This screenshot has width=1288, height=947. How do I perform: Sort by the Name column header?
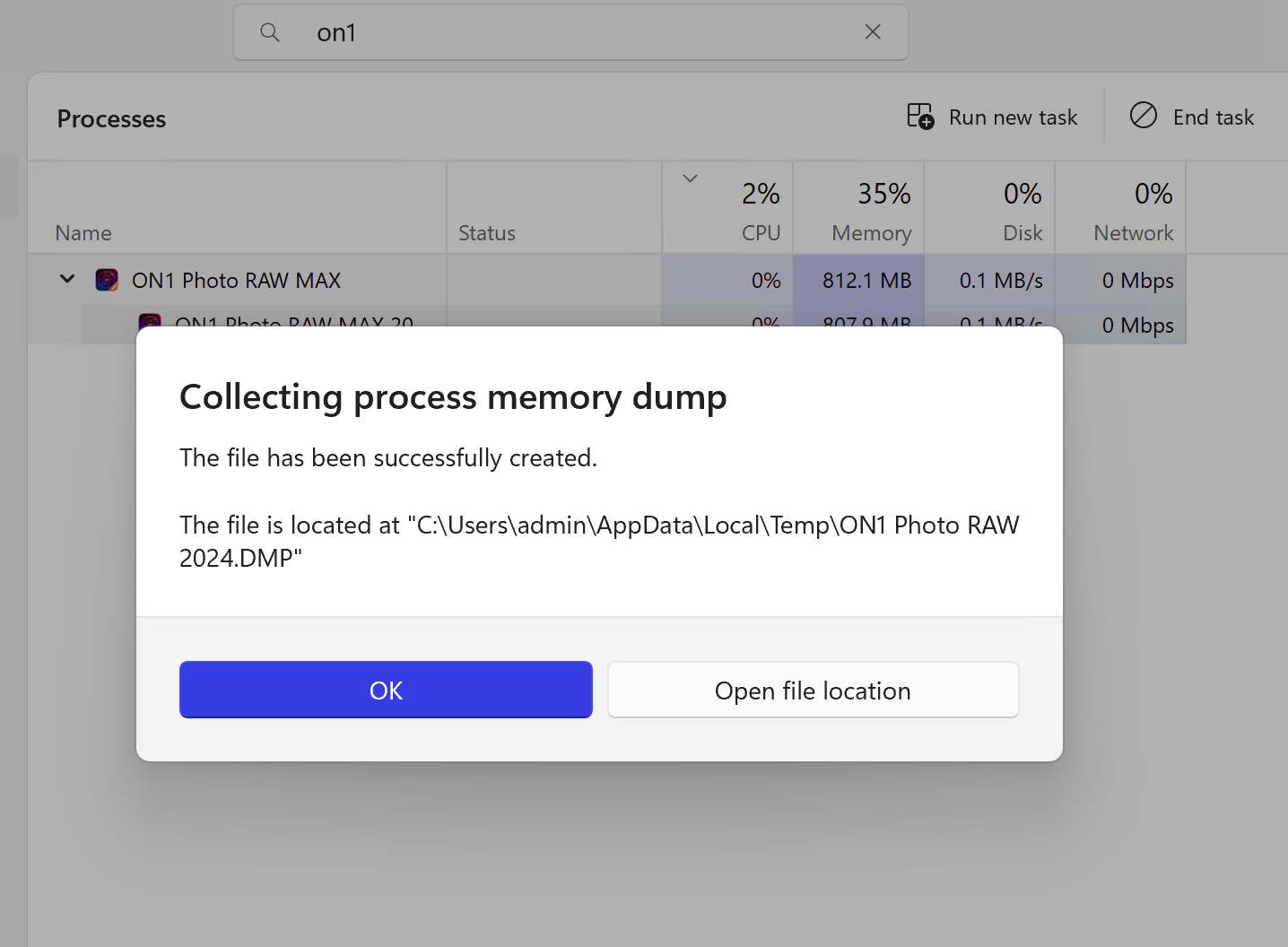point(237,208)
